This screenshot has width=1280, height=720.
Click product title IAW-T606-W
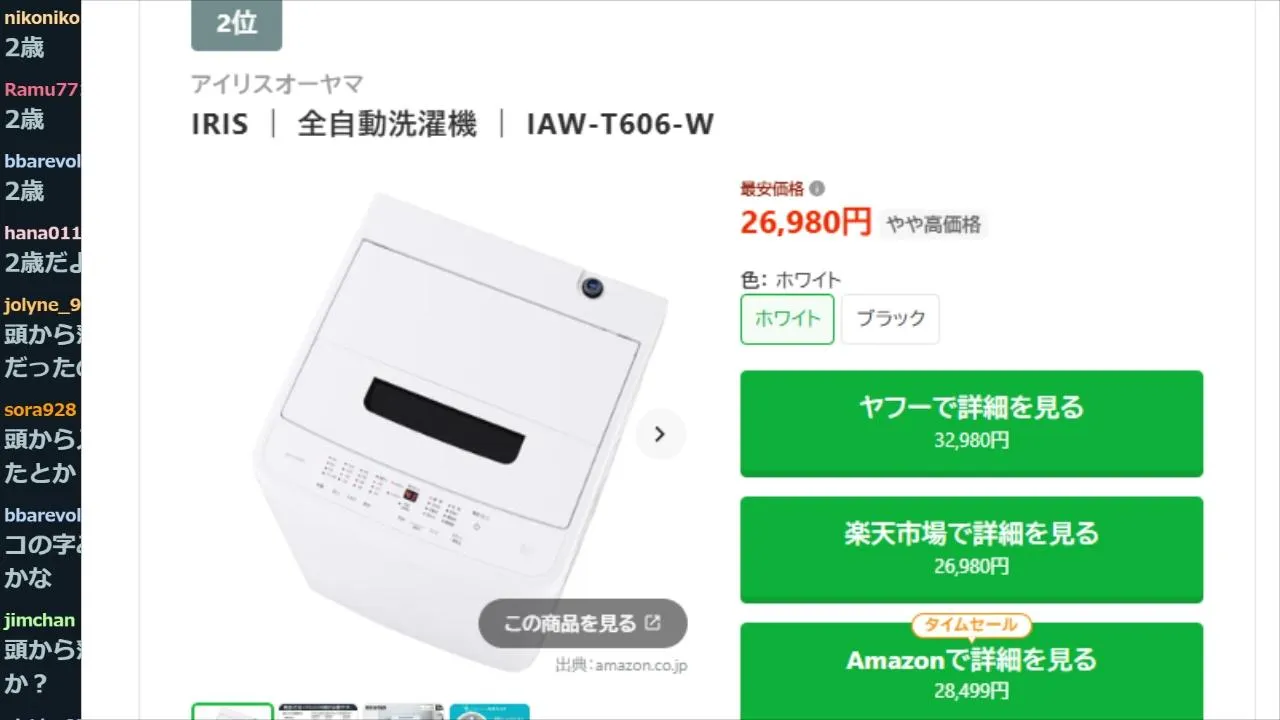click(620, 124)
